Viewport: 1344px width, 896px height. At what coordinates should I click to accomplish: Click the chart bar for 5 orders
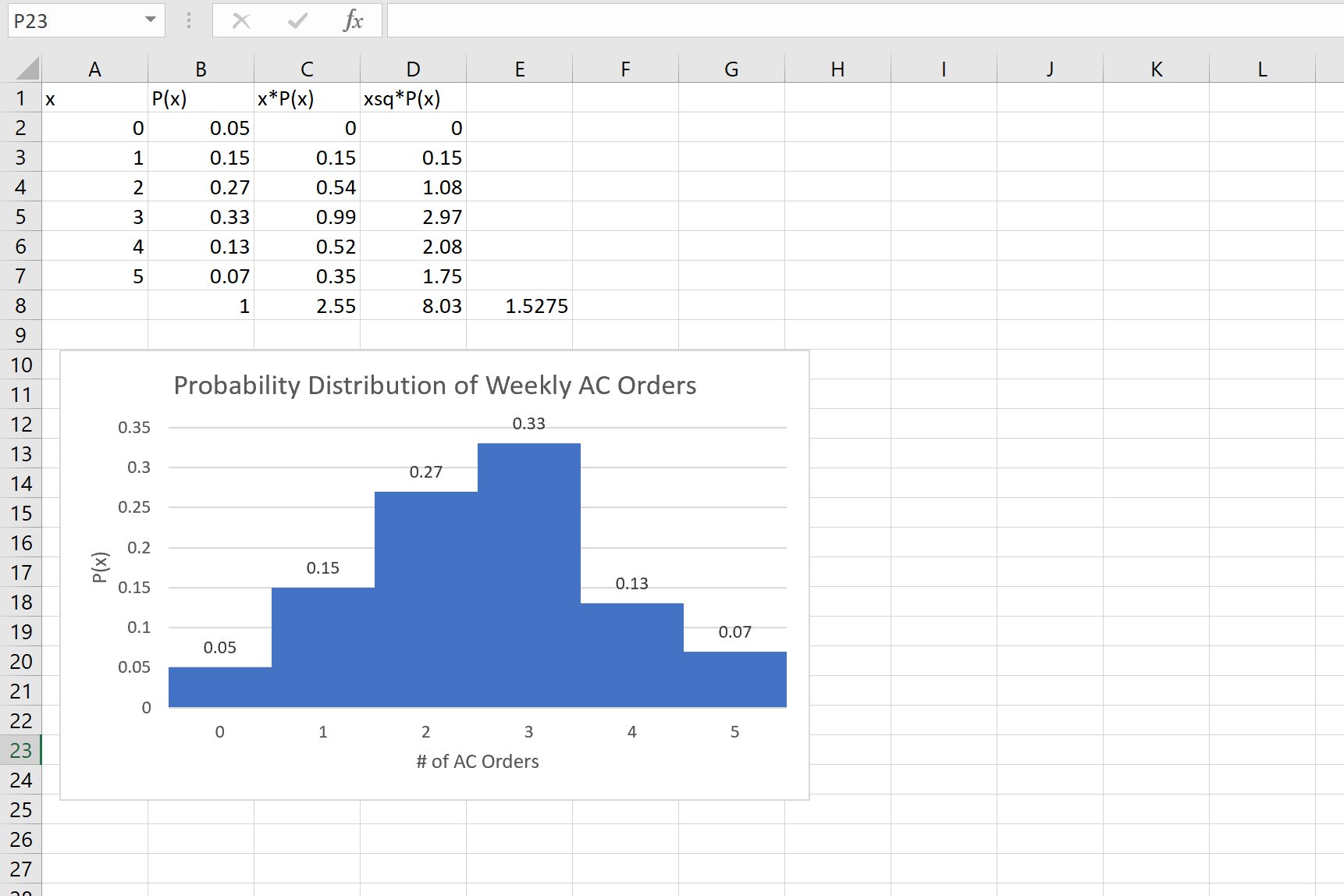point(735,679)
